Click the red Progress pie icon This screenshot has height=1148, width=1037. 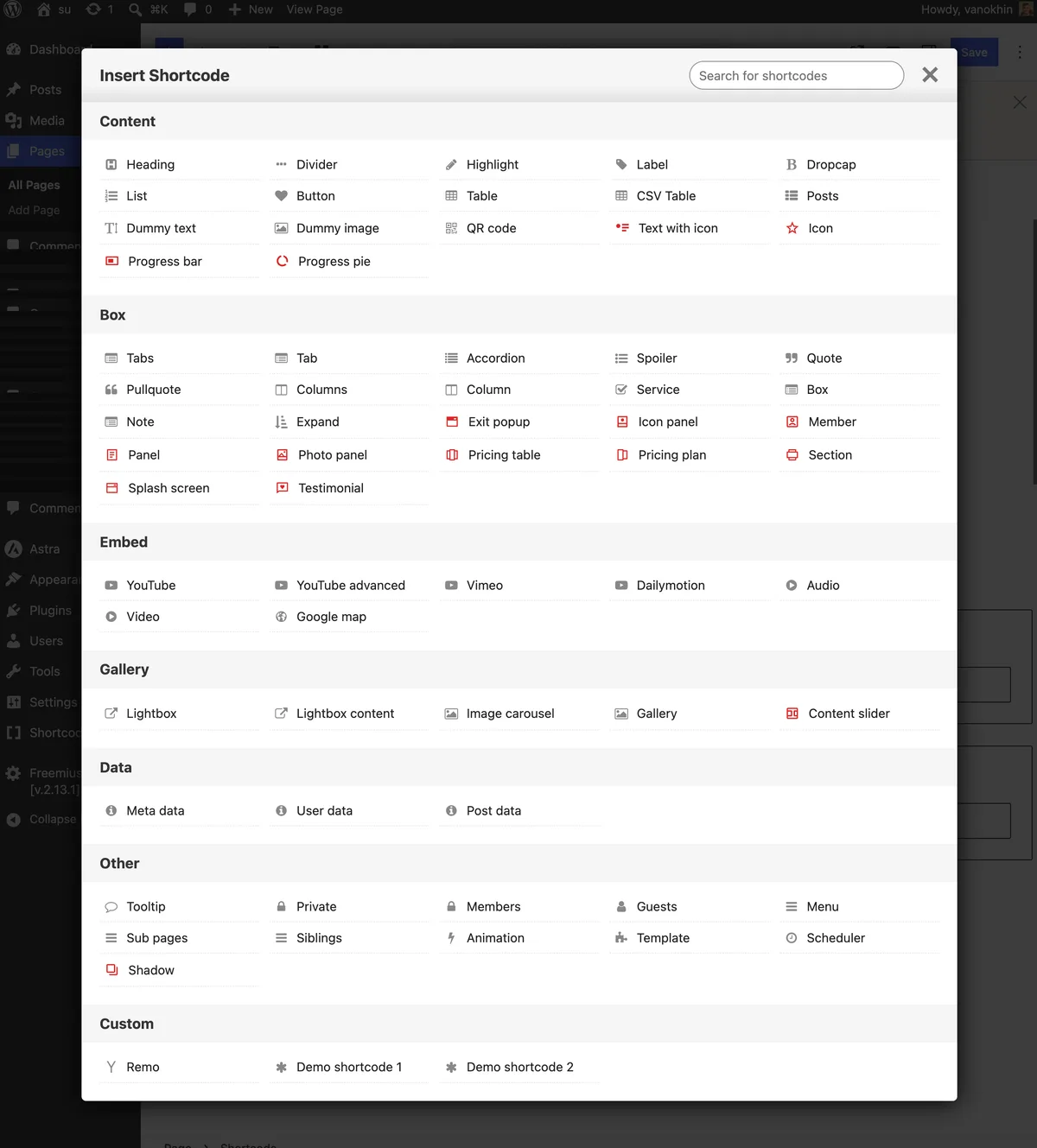(x=282, y=261)
